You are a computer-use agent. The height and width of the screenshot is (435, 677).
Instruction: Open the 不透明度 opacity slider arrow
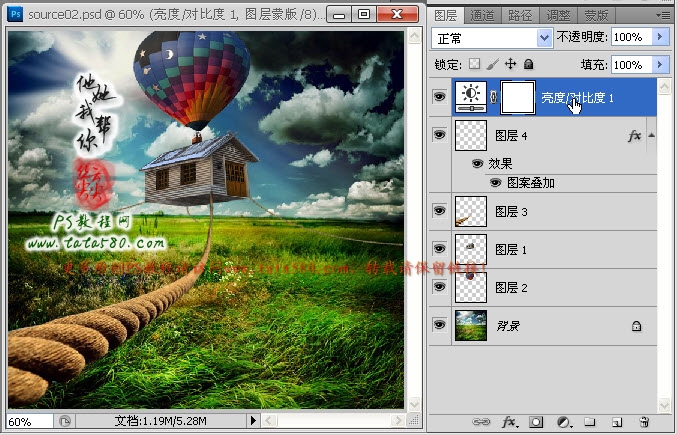(x=661, y=37)
